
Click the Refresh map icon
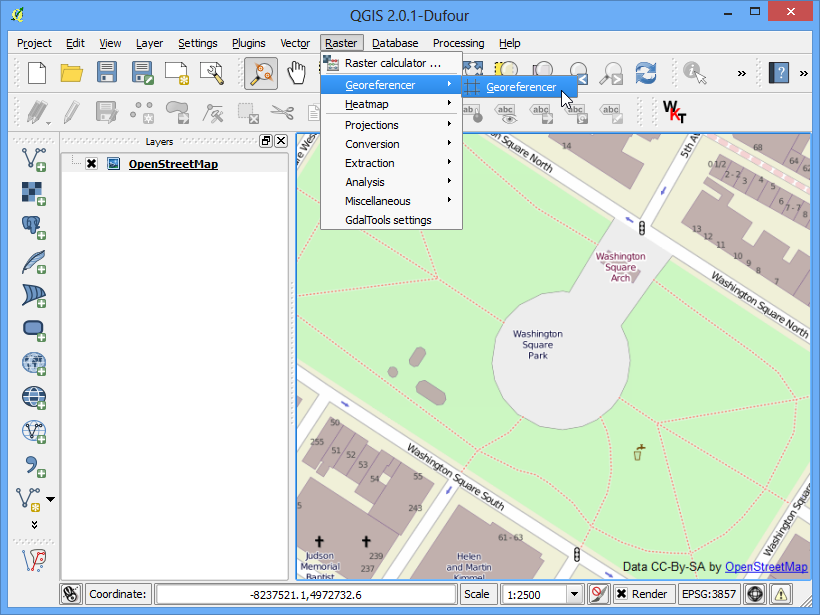646,73
